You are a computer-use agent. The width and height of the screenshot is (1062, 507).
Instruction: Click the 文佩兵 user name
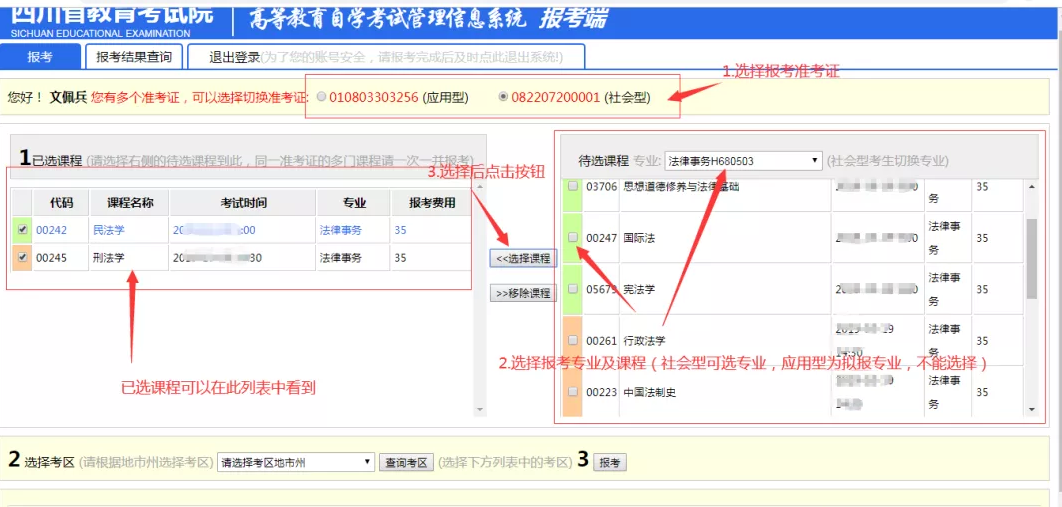(x=68, y=97)
